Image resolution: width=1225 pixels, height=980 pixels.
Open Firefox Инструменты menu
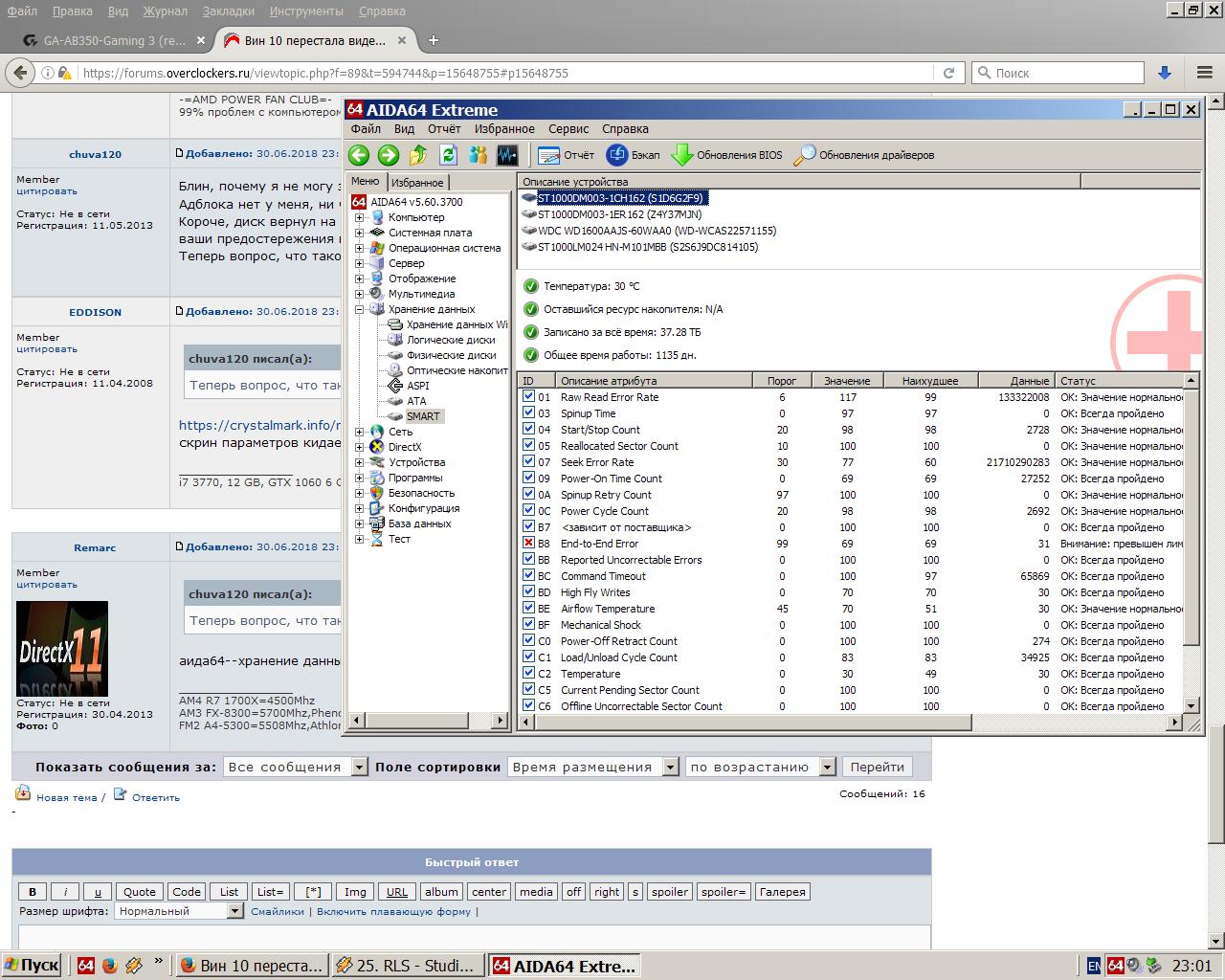(x=306, y=11)
